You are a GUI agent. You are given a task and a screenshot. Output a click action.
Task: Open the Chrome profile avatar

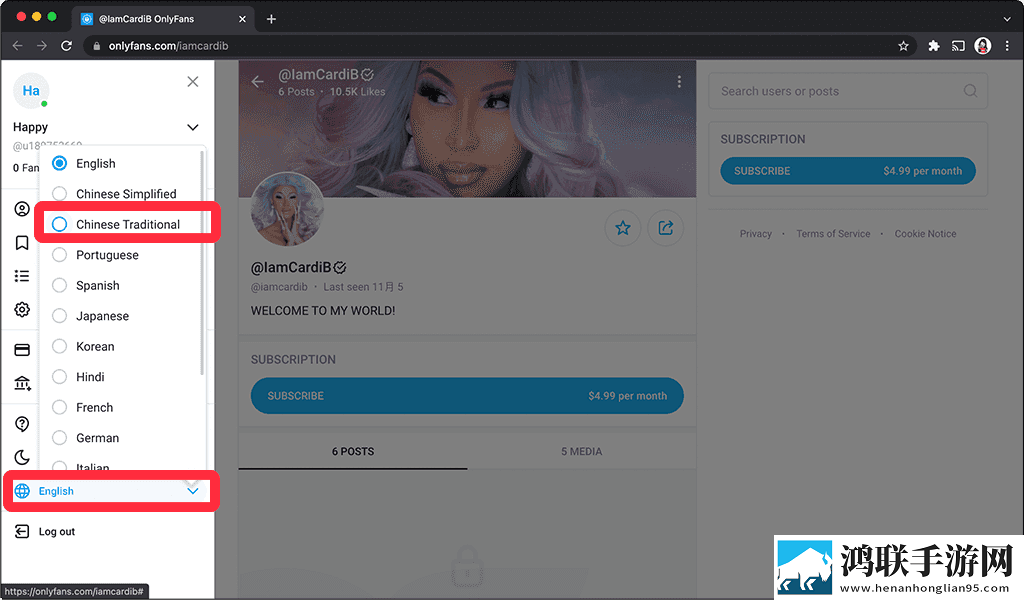click(x=983, y=46)
